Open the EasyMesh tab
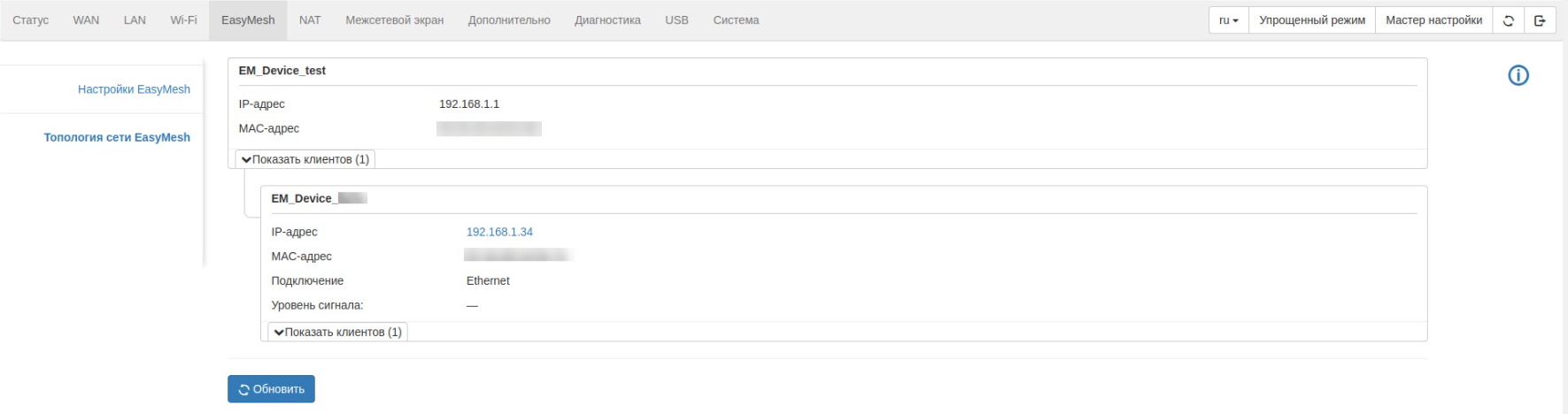 [x=248, y=20]
